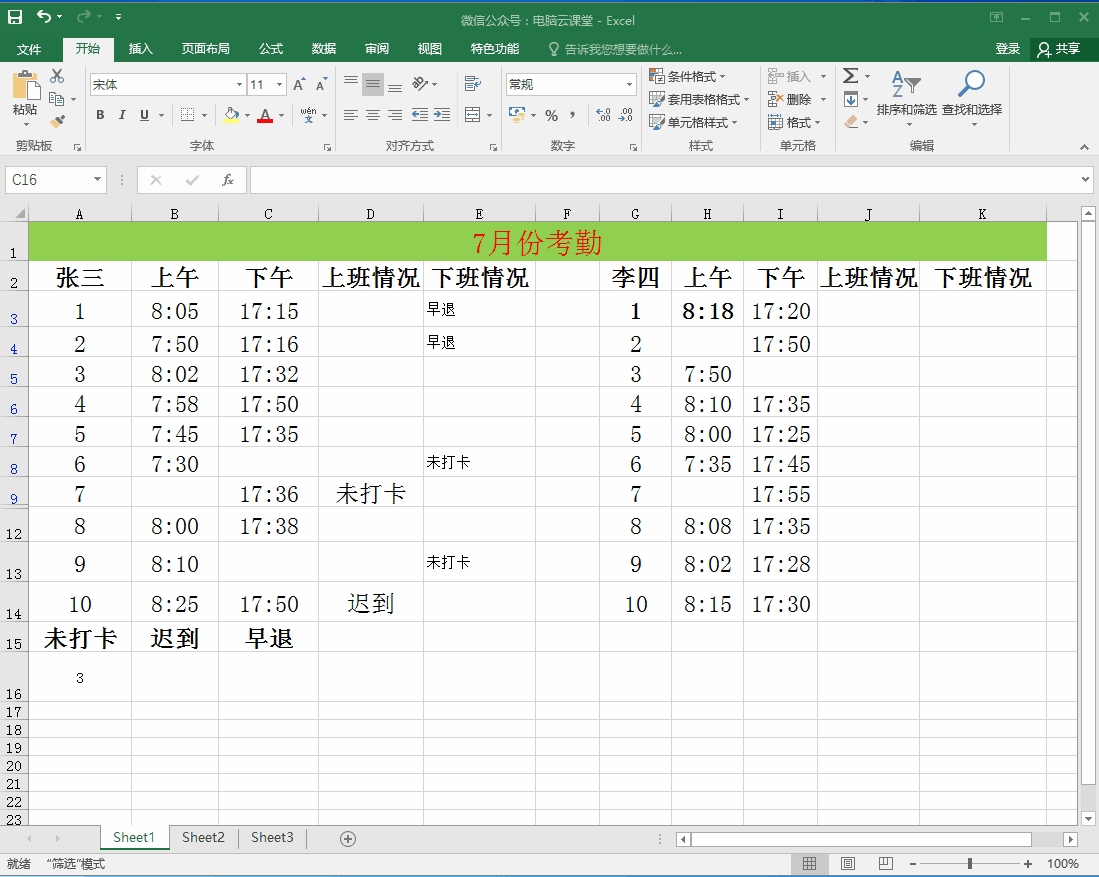
Task: Click the zoom slider handle
Action: pyautogui.click(x=970, y=864)
